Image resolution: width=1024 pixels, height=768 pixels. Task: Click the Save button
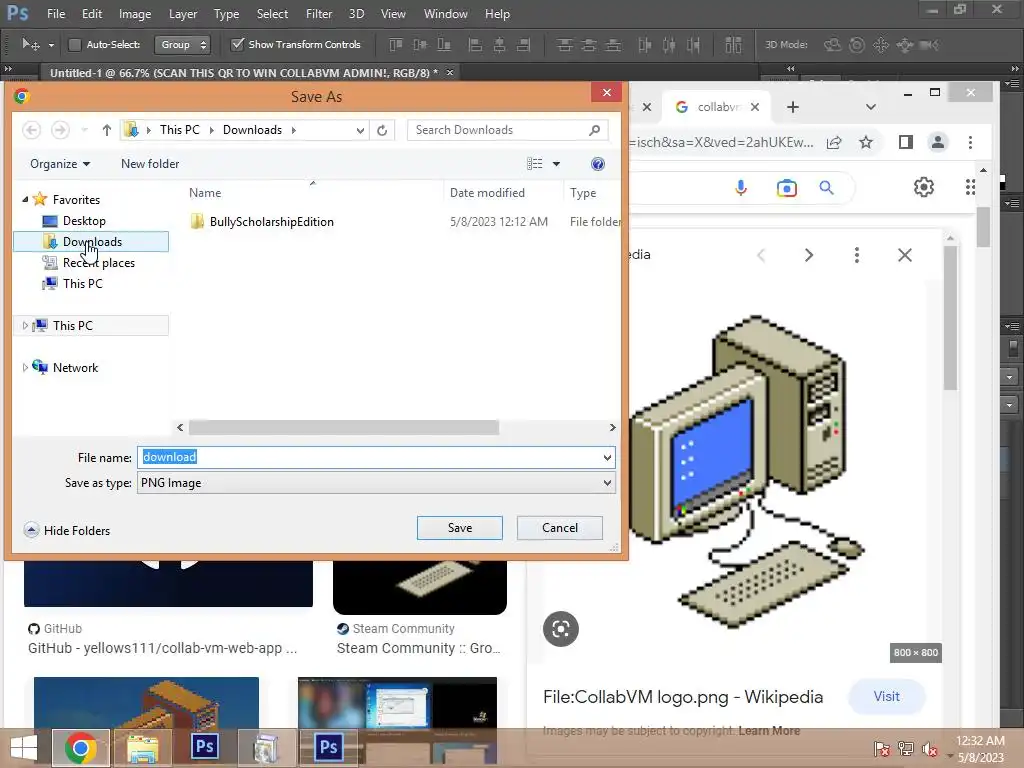[x=460, y=528]
